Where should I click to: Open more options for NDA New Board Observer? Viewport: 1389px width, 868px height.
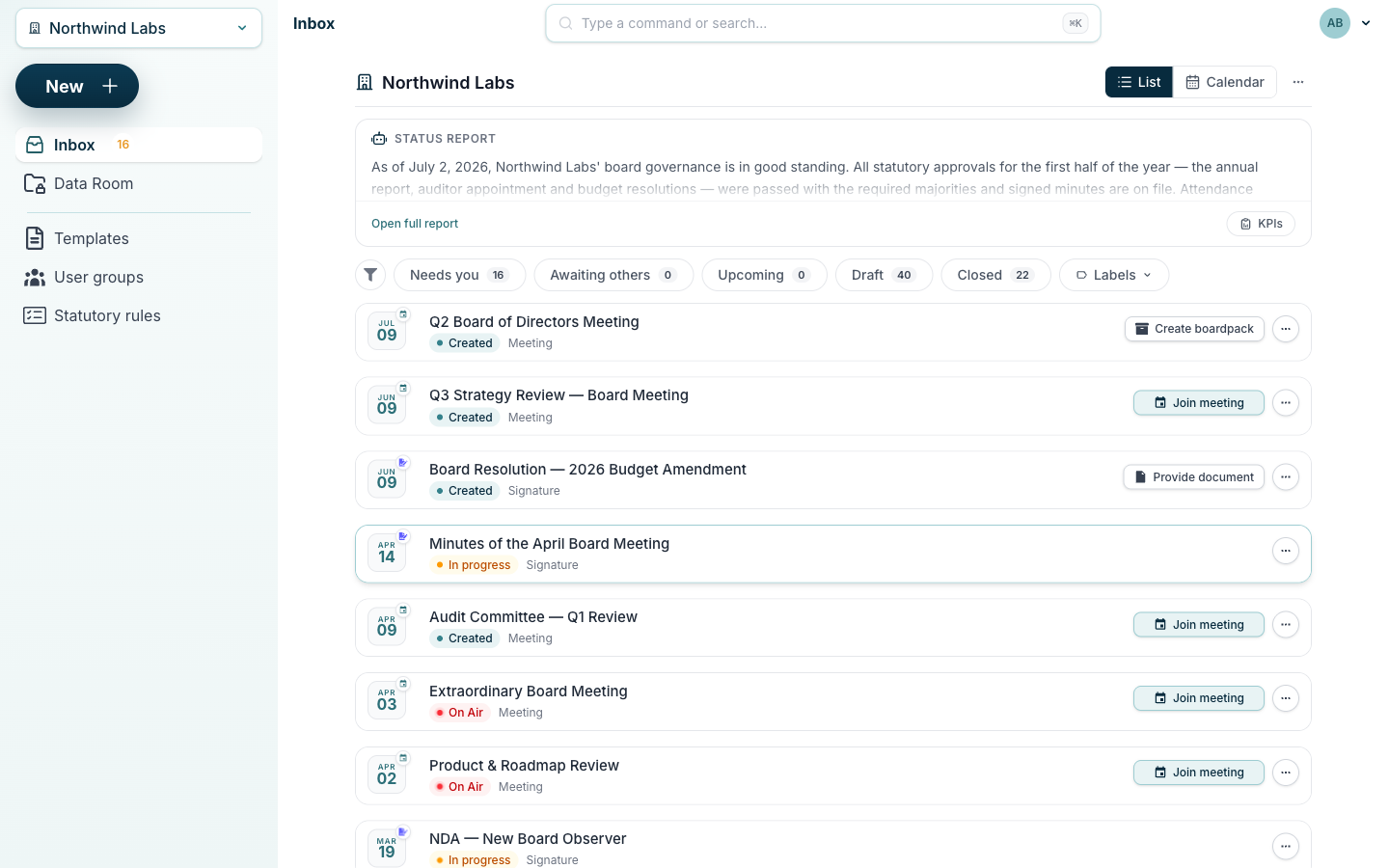1286,847
